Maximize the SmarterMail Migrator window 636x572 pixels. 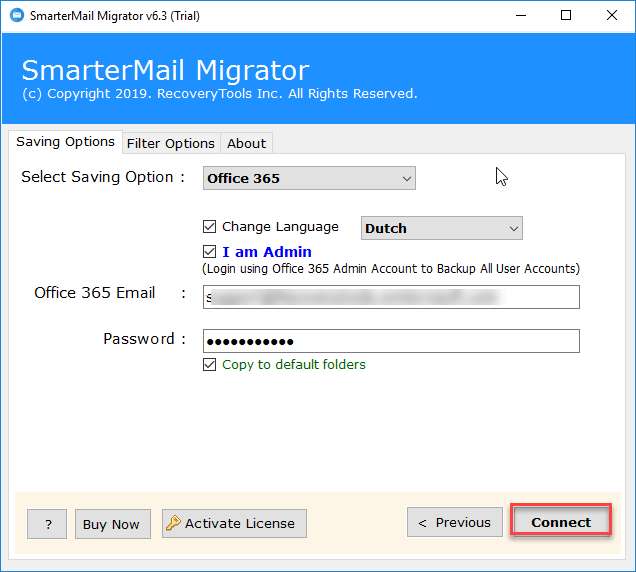pos(566,15)
